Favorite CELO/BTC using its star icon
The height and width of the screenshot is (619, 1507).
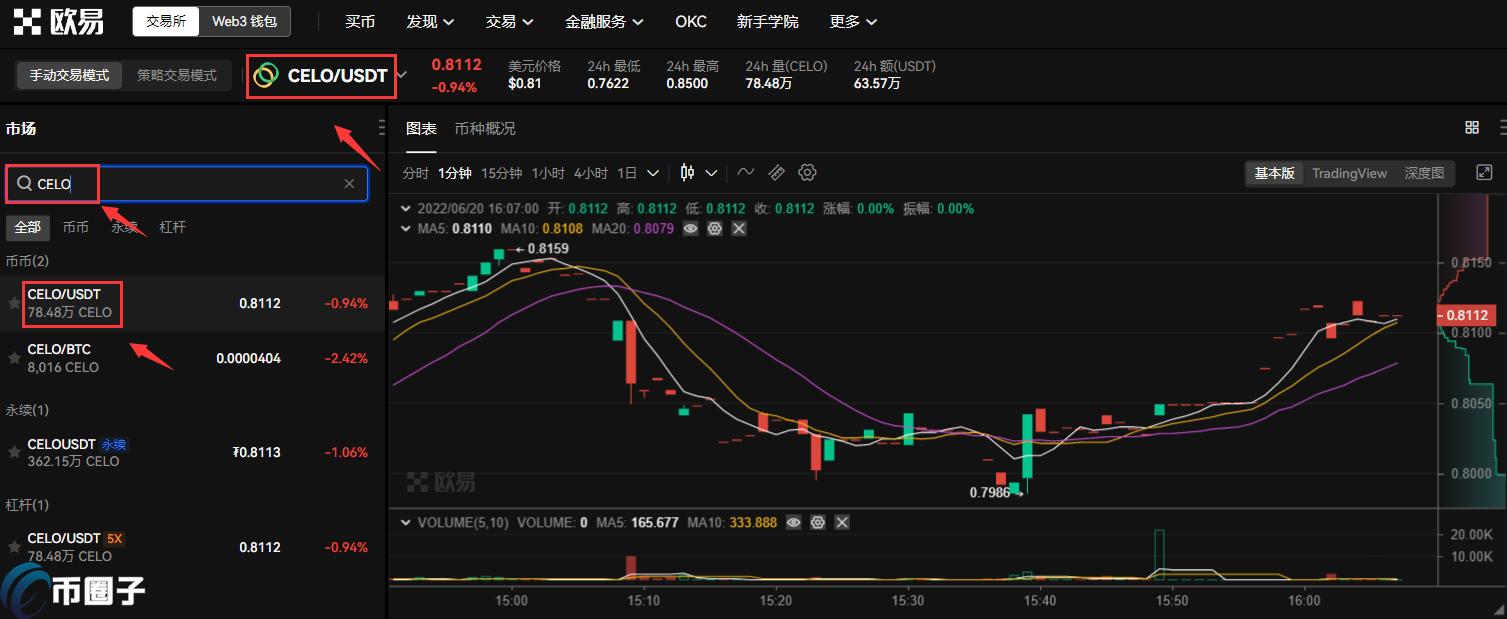pyautogui.click(x=14, y=358)
